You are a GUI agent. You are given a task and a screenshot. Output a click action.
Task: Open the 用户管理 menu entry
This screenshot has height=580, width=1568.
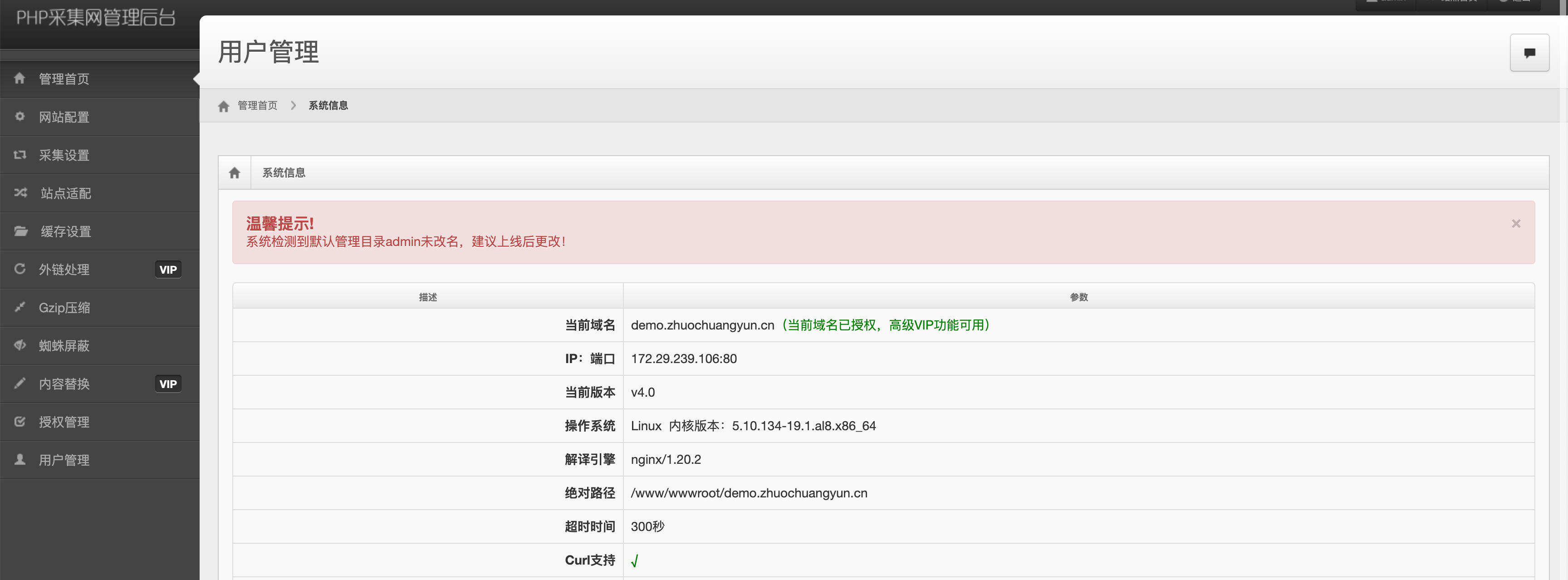(64, 460)
